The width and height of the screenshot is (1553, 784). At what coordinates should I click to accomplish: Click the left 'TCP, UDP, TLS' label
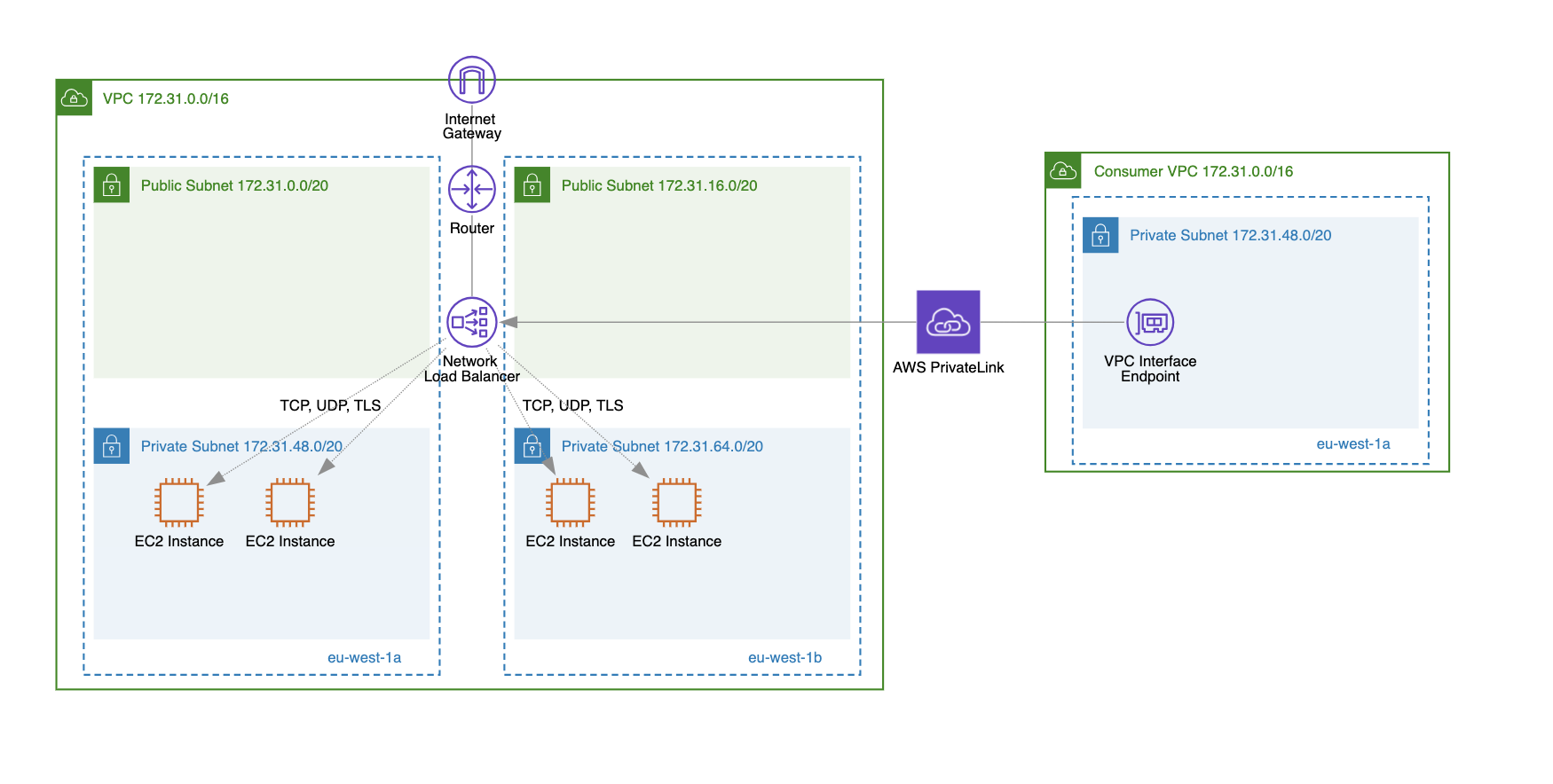point(330,405)
